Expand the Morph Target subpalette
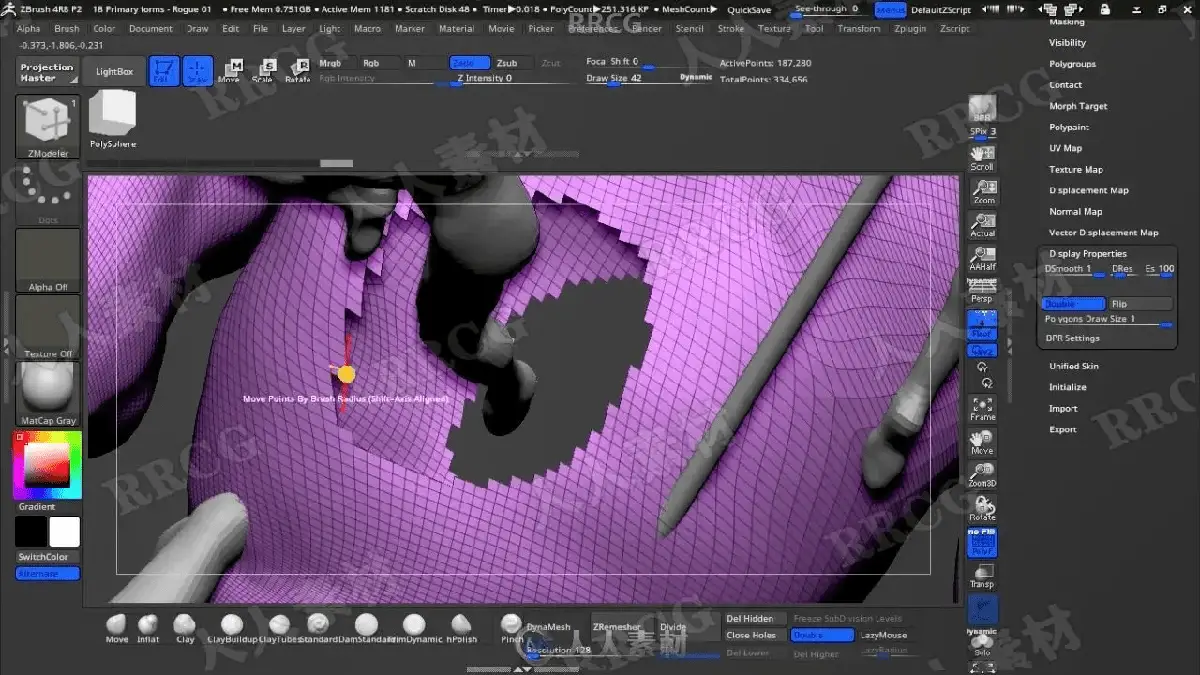 pyautogui.click(x=1078, y=106)
